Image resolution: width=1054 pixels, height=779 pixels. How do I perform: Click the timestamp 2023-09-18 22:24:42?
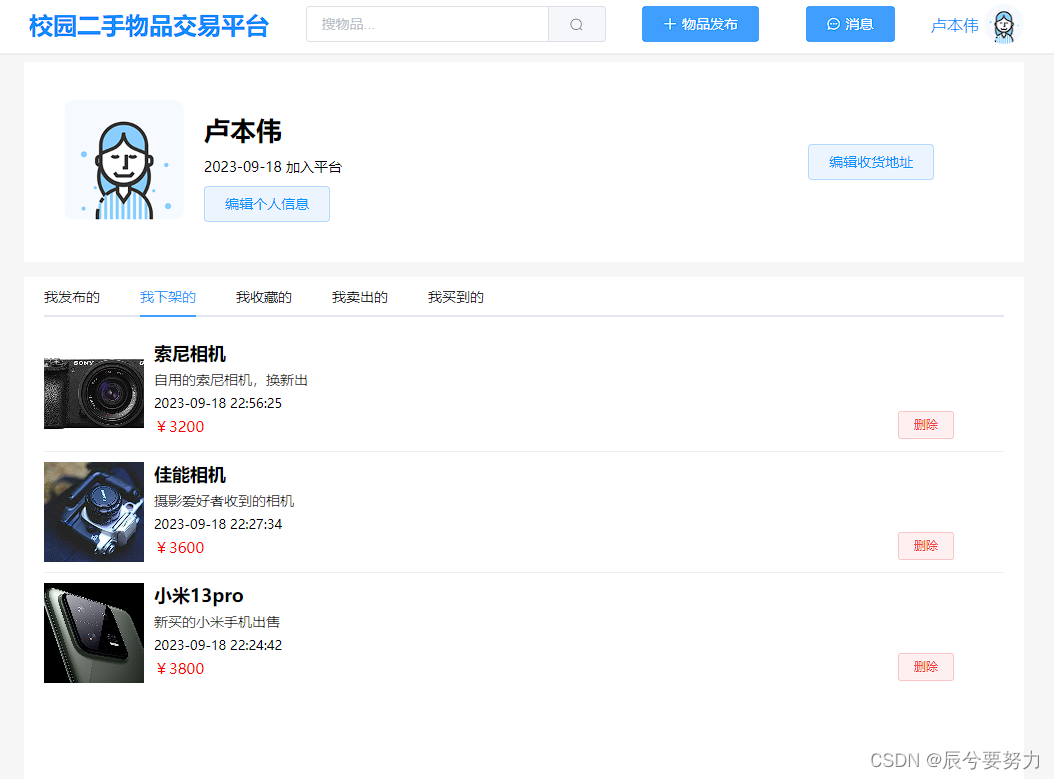[218, 645]
